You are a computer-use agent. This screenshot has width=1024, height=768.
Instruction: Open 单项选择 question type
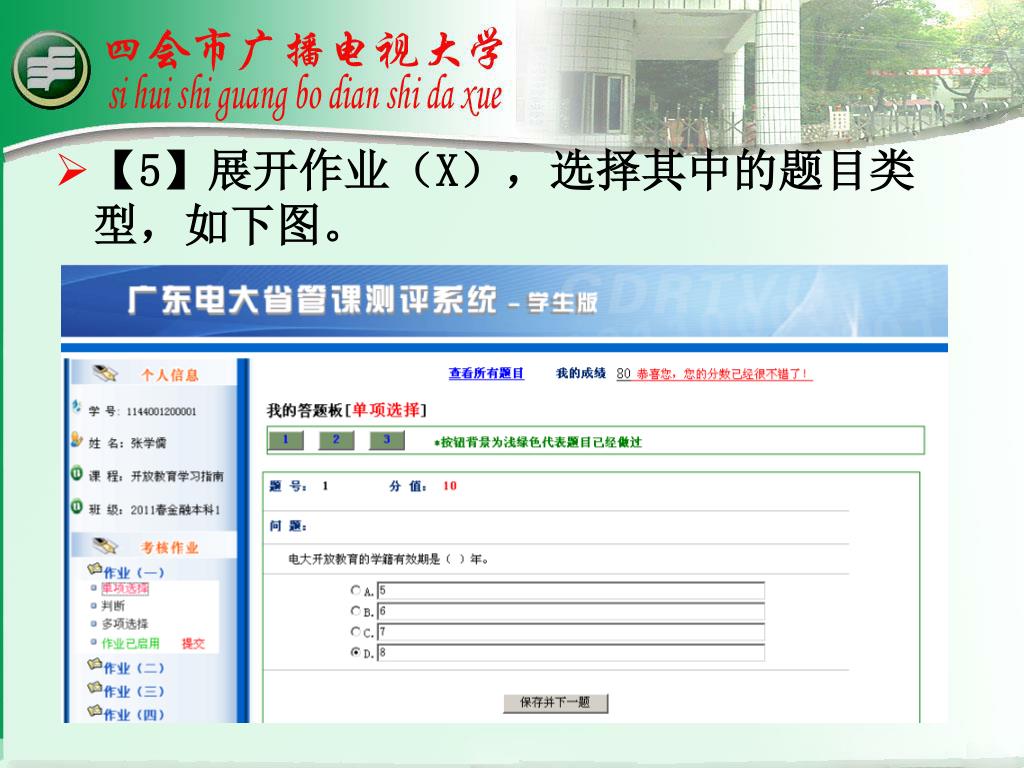click(125, 588)
